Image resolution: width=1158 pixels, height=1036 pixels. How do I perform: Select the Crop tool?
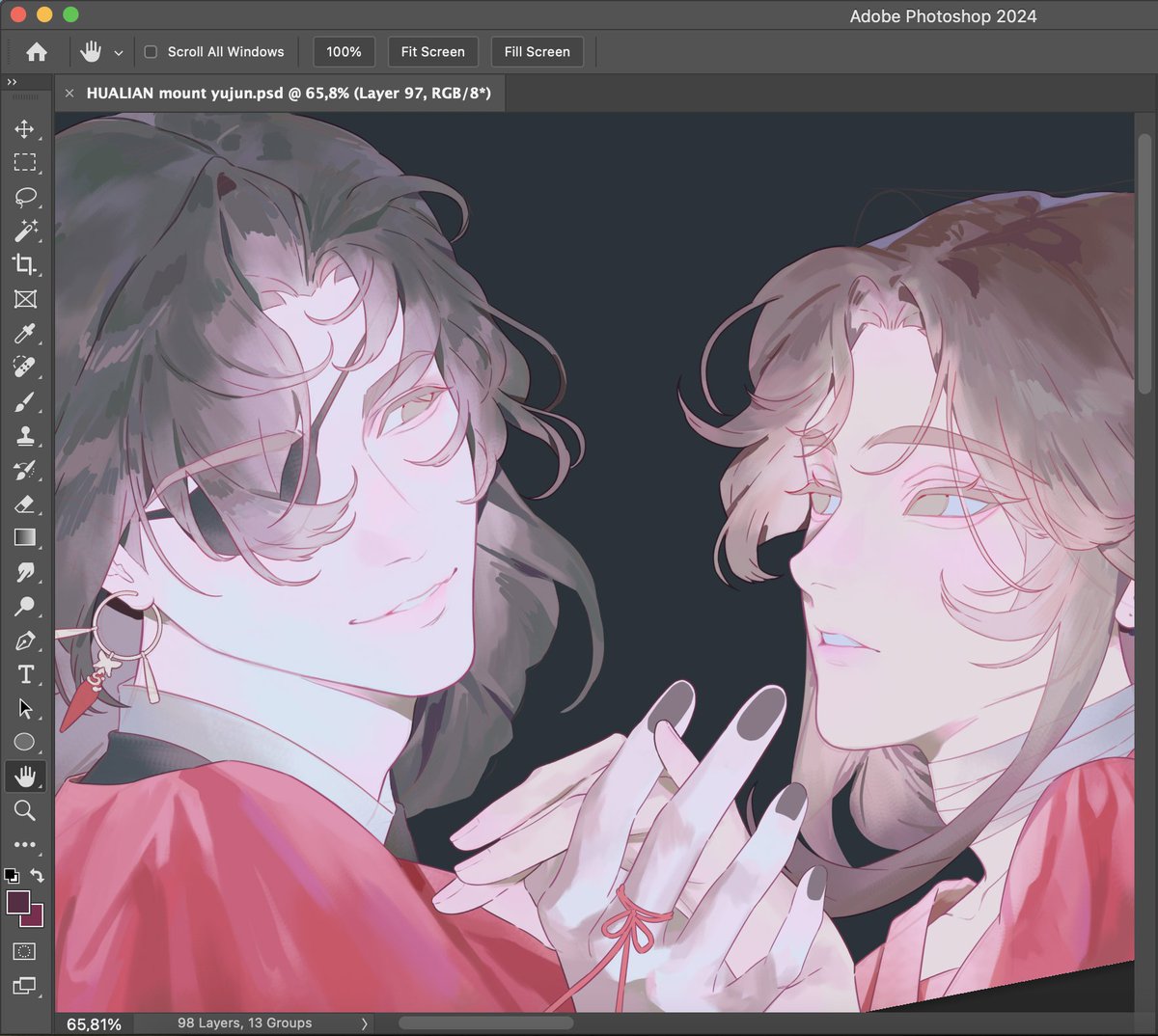pos(25,264)
